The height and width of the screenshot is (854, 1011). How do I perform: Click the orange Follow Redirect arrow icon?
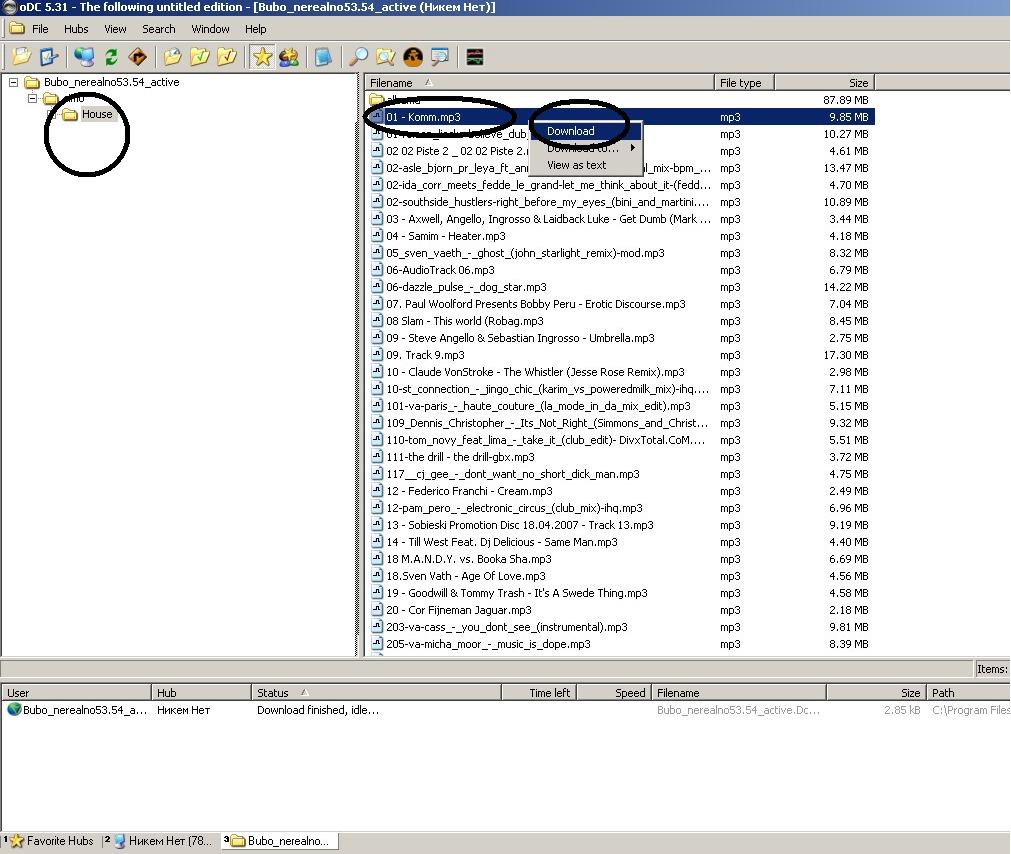[138, 57]
